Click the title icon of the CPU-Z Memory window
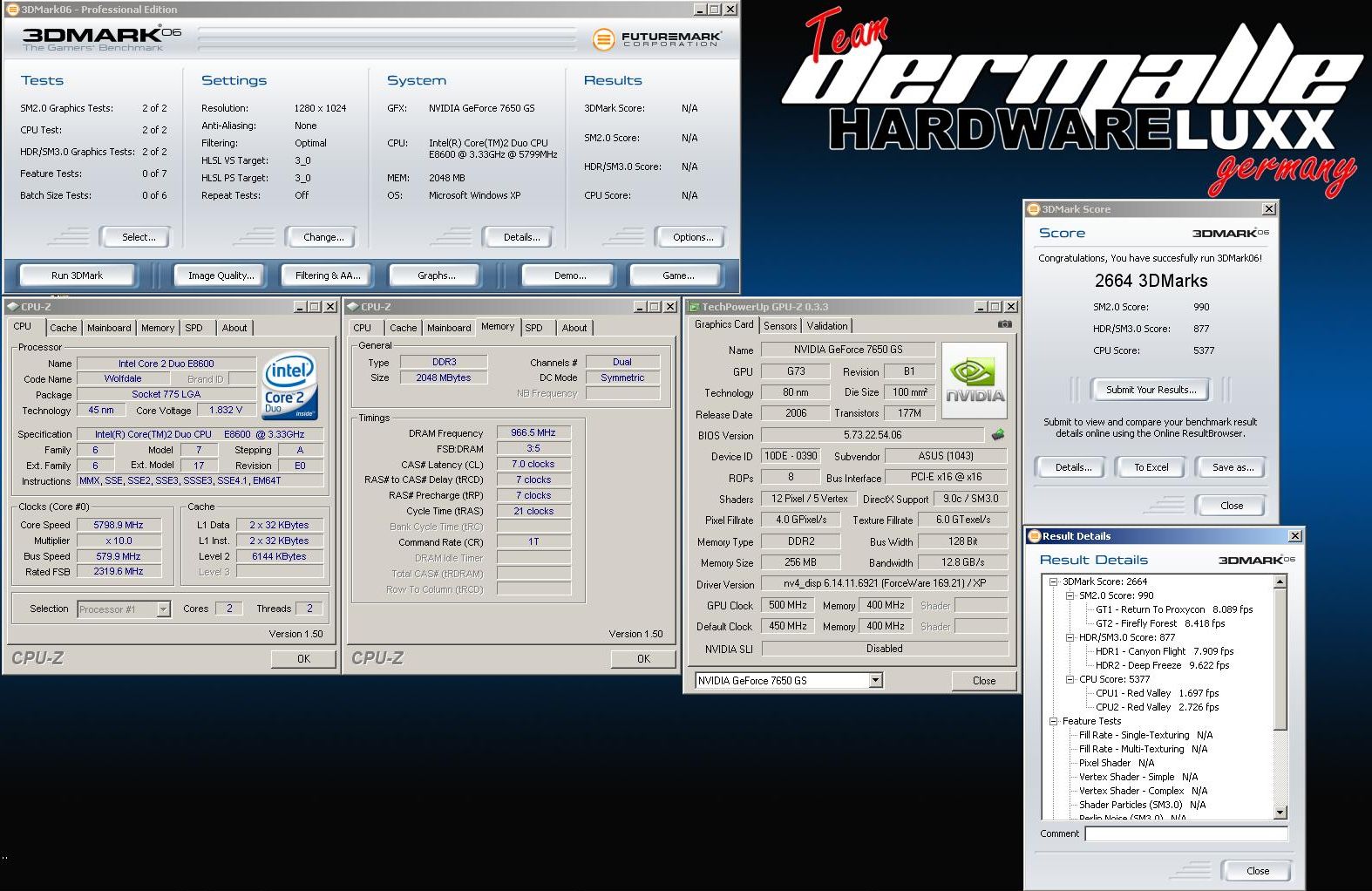The image size is (1372, 891). click(x=353, y=307)
